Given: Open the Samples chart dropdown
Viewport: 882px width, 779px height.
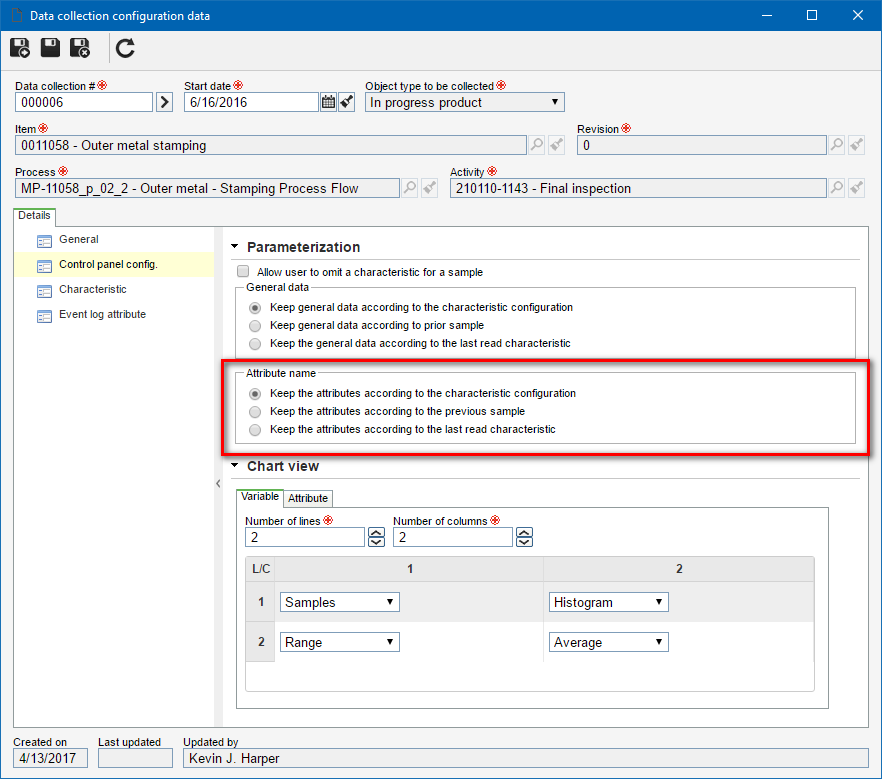Looking at the screenshot, I should coord(340,602).
